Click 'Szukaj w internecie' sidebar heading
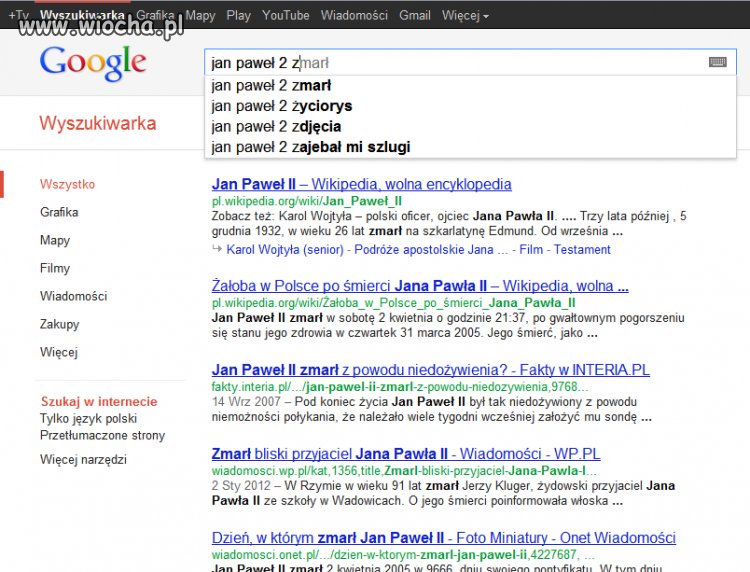This screenshot has height=572, width=750. [99, 401]
